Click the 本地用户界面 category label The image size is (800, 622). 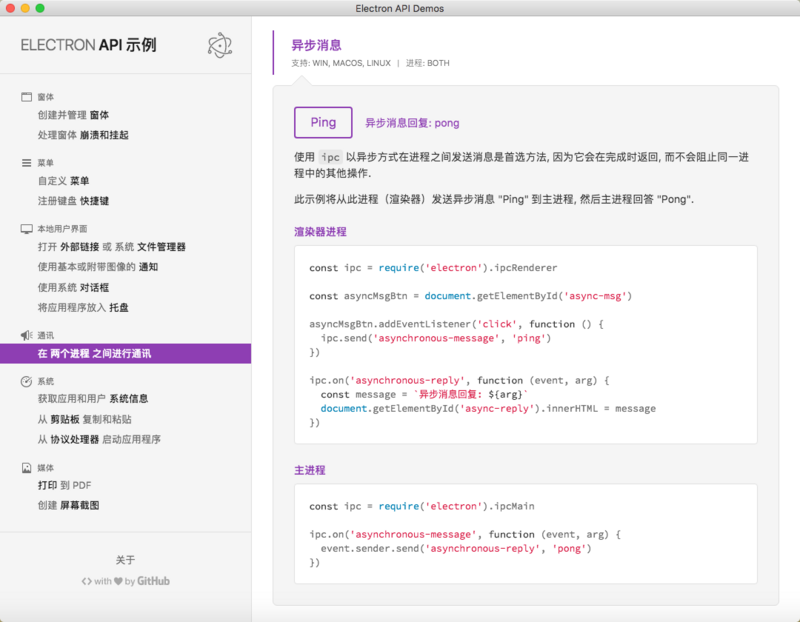[x=62, y=229]
